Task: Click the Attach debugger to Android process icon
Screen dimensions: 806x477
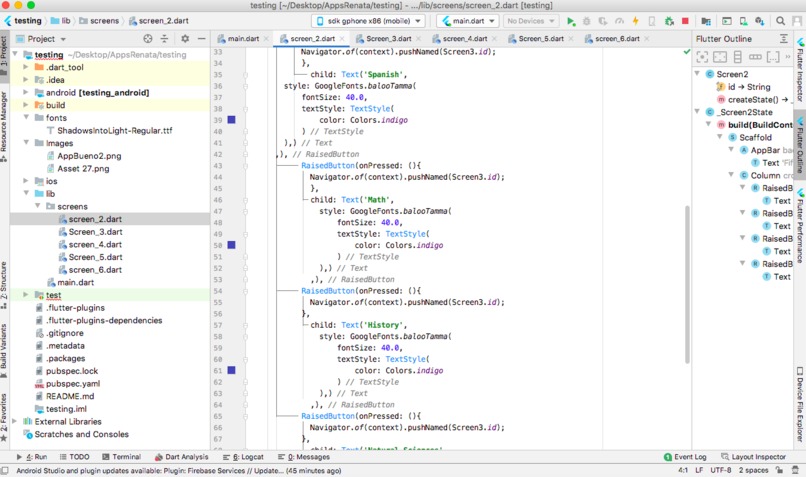Action: (x=669, y=21)
